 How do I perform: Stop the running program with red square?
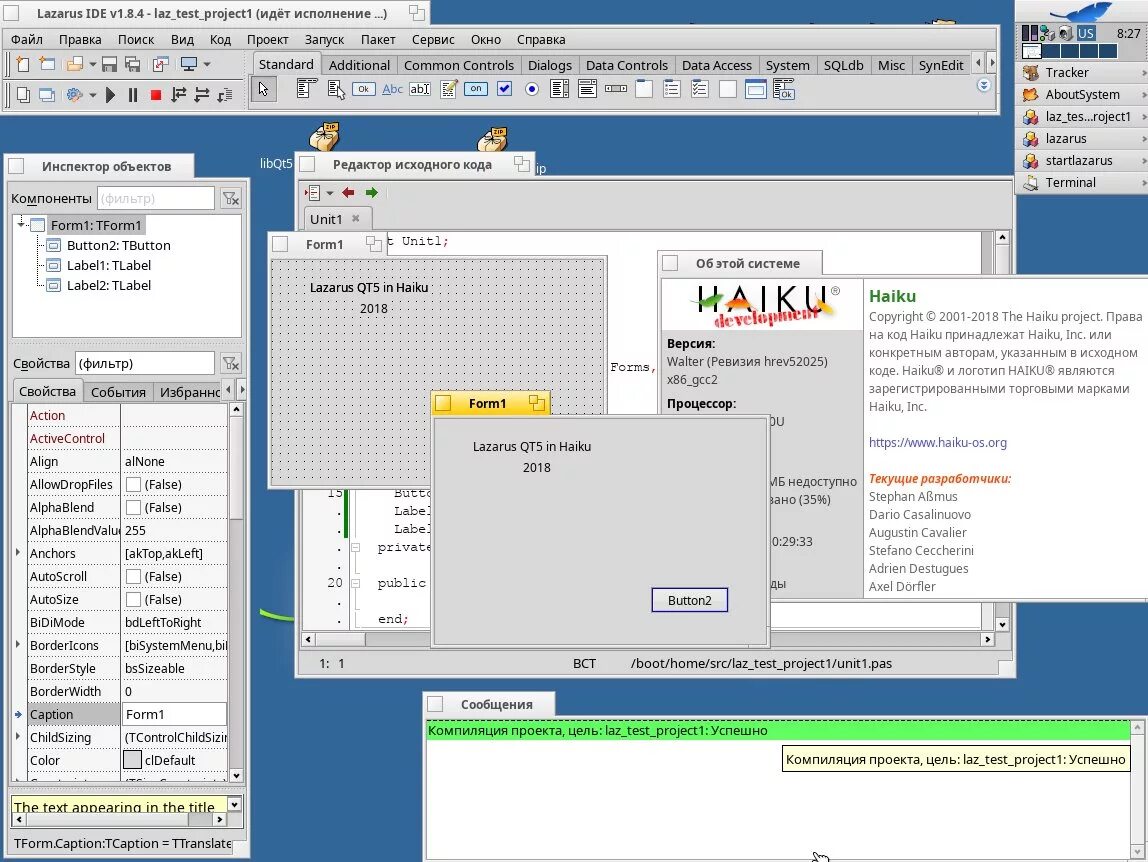click(x=155, y=94)
